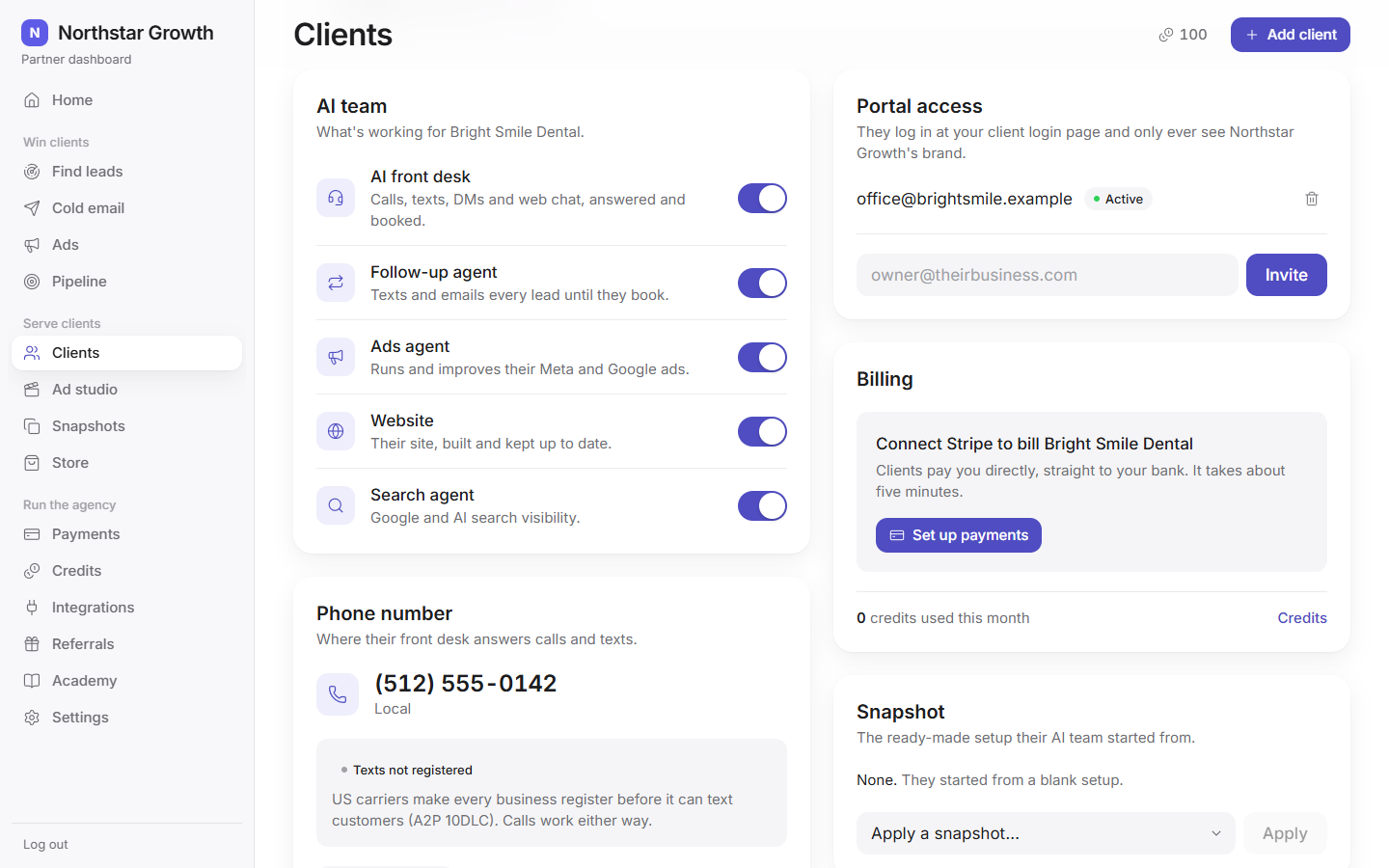The height and width of the screenshot is (868, 1389).
Task: Navigate to Payments
Action: tap(126, 534)
